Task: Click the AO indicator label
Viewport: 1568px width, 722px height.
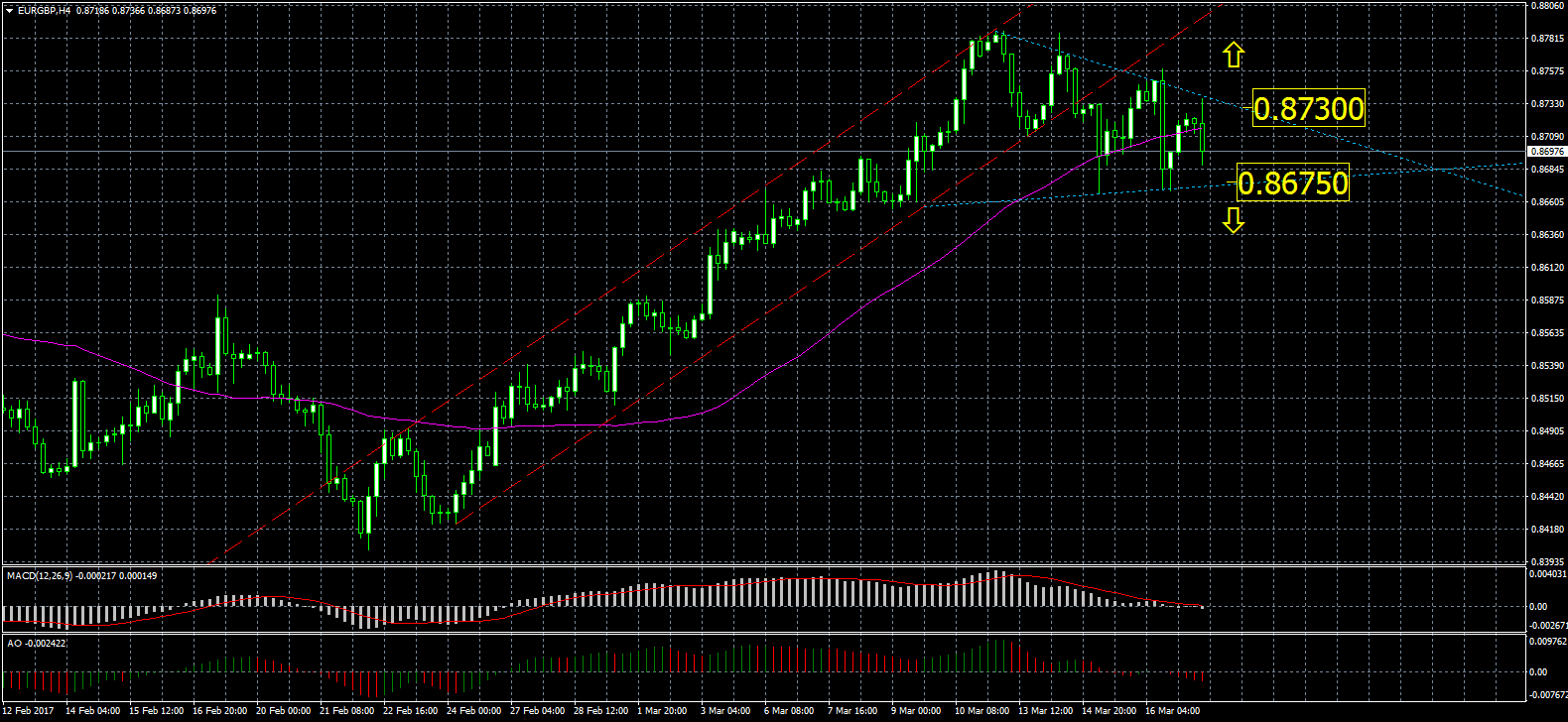Action: pyautogui.click(x=14, y=644)
